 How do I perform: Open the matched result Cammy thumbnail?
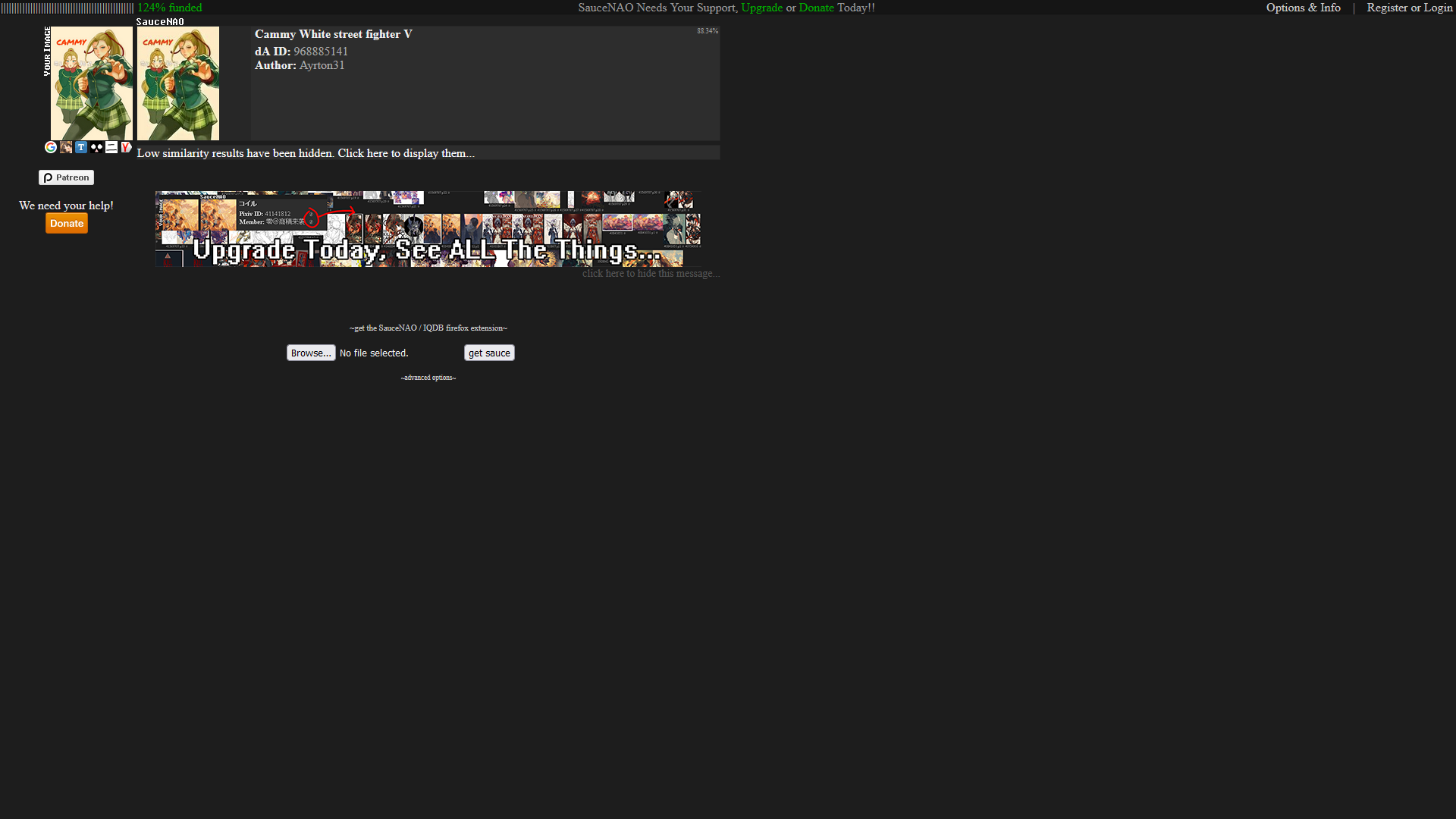(178, 83)
